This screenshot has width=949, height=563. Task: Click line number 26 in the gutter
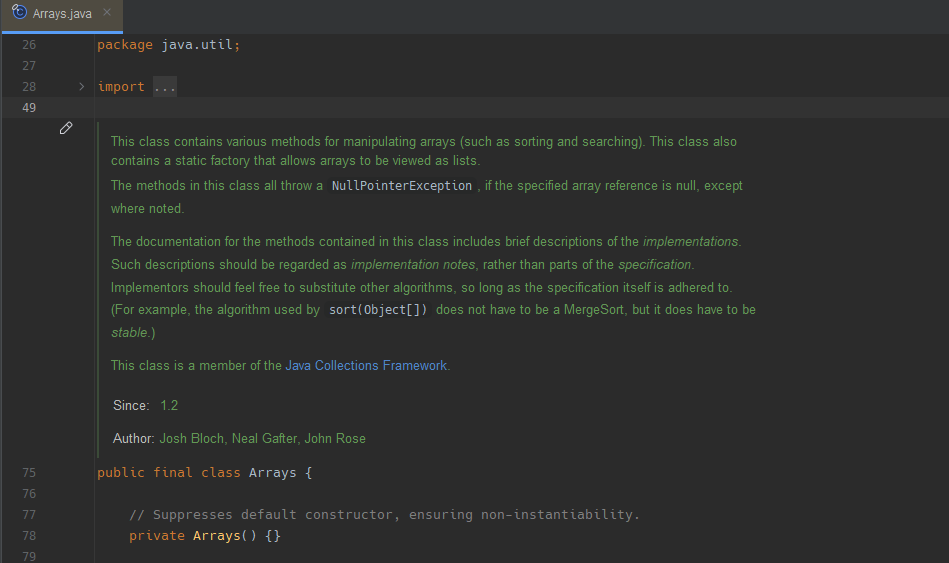click(29, 45)
